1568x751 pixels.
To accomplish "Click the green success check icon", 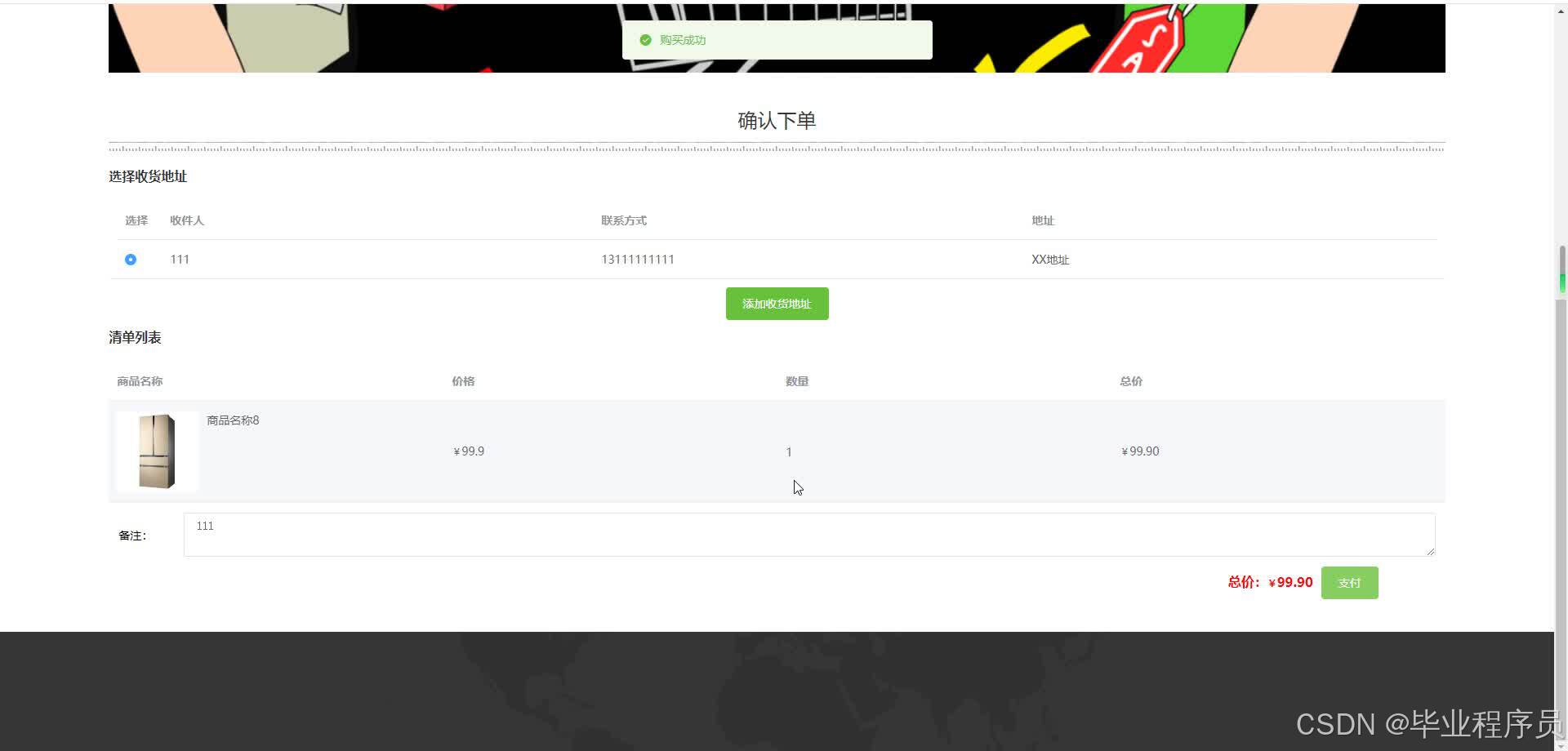I will point(645,40).
